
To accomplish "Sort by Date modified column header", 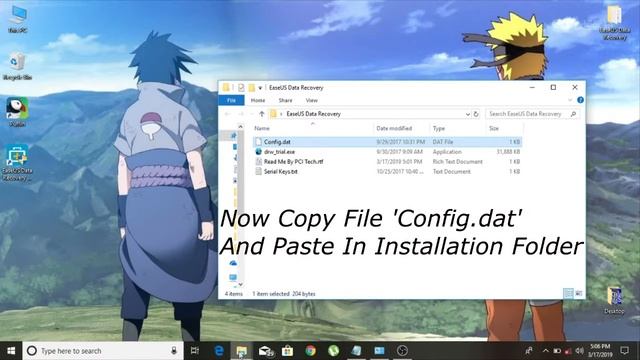I will (x=401, y=128).
